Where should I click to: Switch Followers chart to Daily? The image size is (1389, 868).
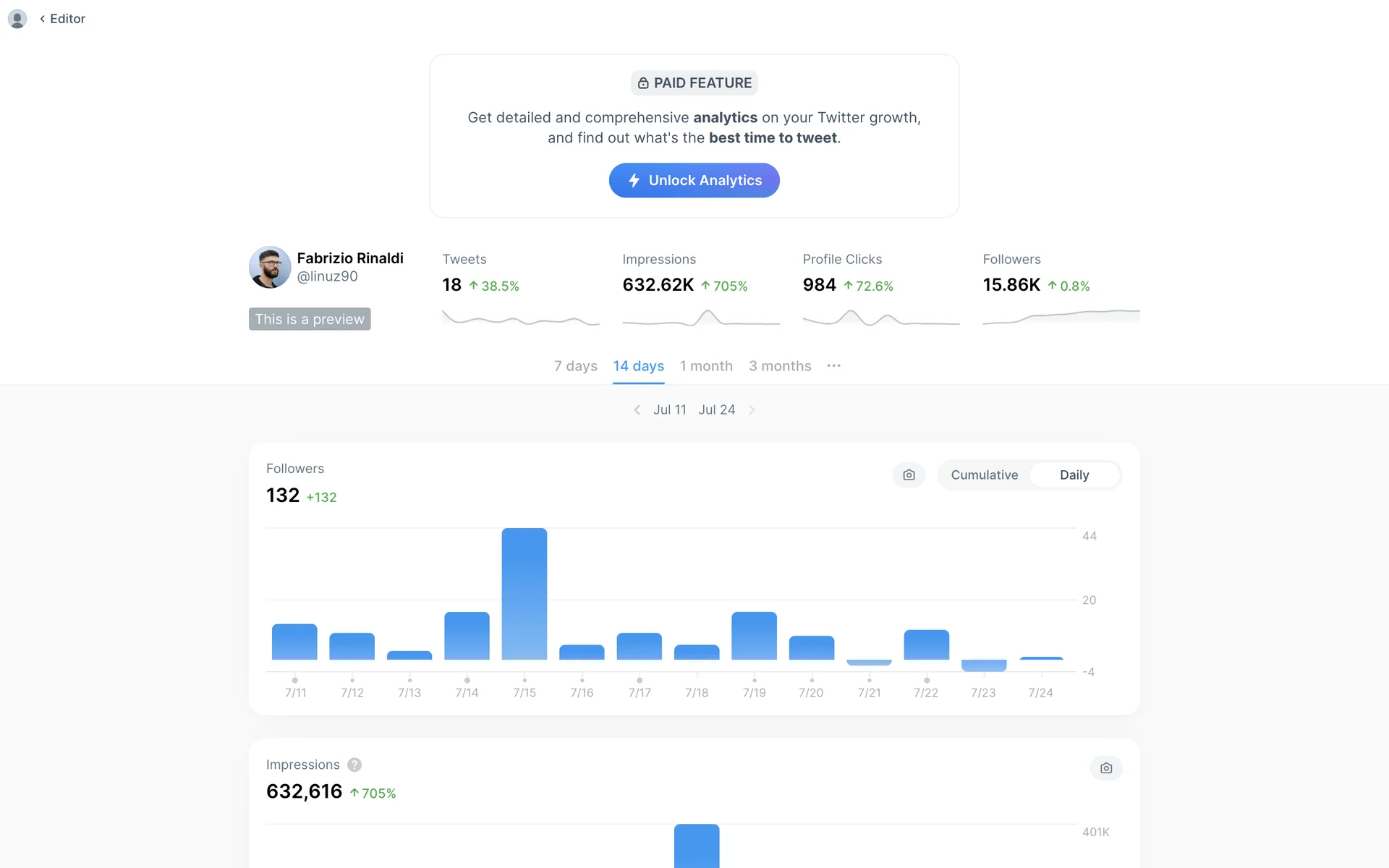coord(1074,475)
